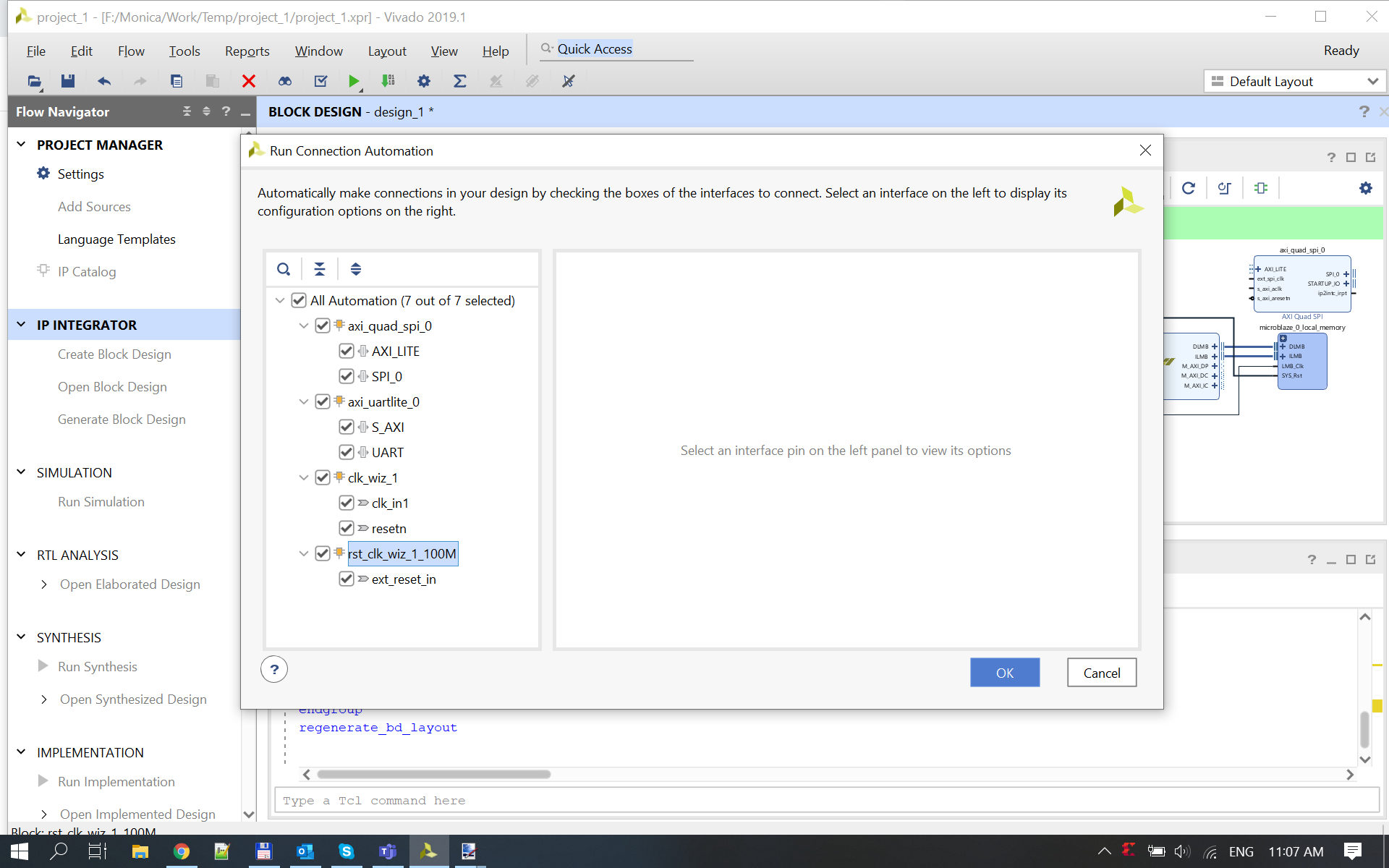The height and width of the screenshot is (868, 1389).
Task: Collapse the axi_quad_spi_0 tree node
Action: coord(304,325)
